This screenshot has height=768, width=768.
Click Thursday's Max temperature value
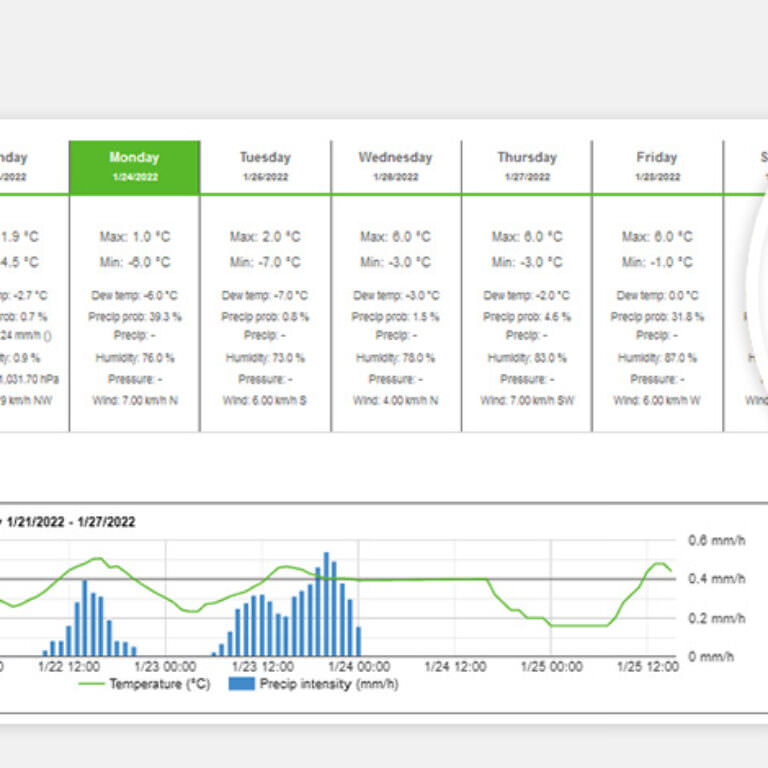pyautogui.click(x=527, y=237)
